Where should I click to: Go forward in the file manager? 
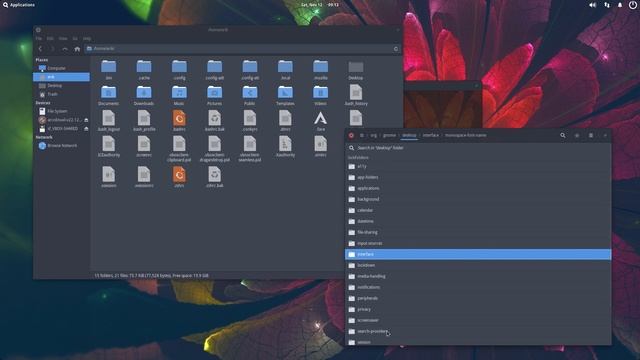[x=52, y=49]
